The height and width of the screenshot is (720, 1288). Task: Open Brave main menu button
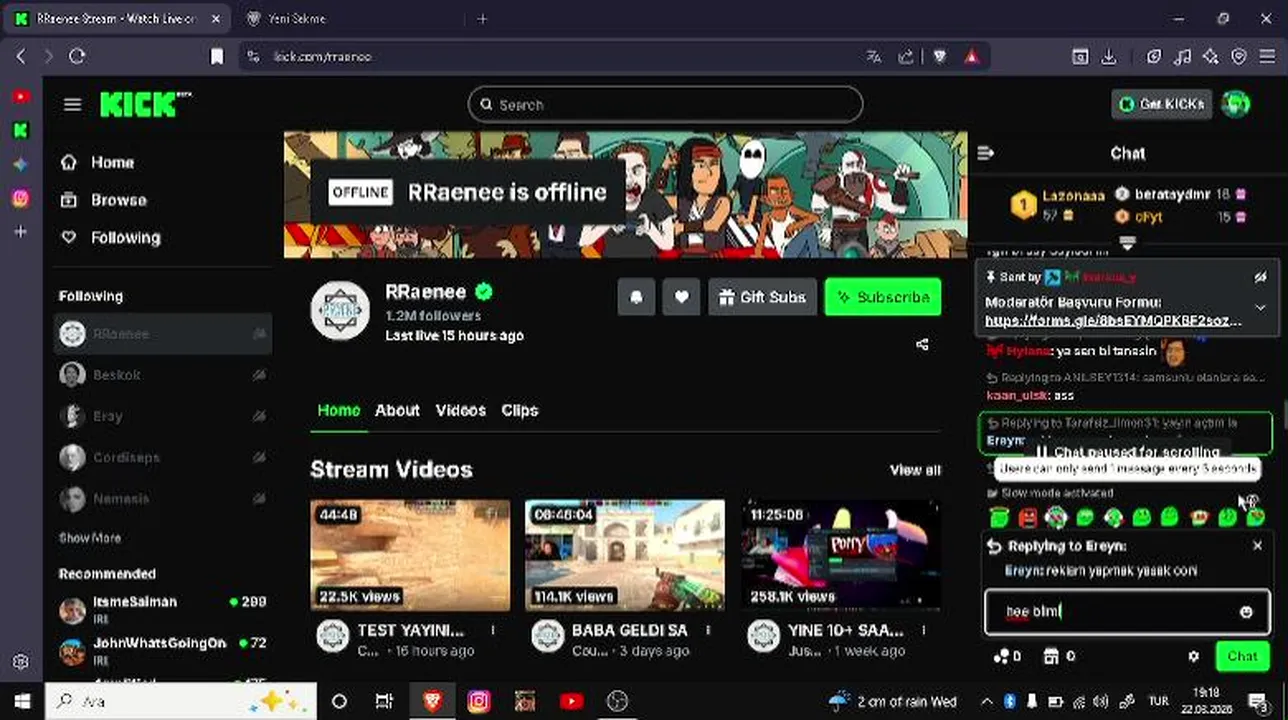[x=1267, y=57]
